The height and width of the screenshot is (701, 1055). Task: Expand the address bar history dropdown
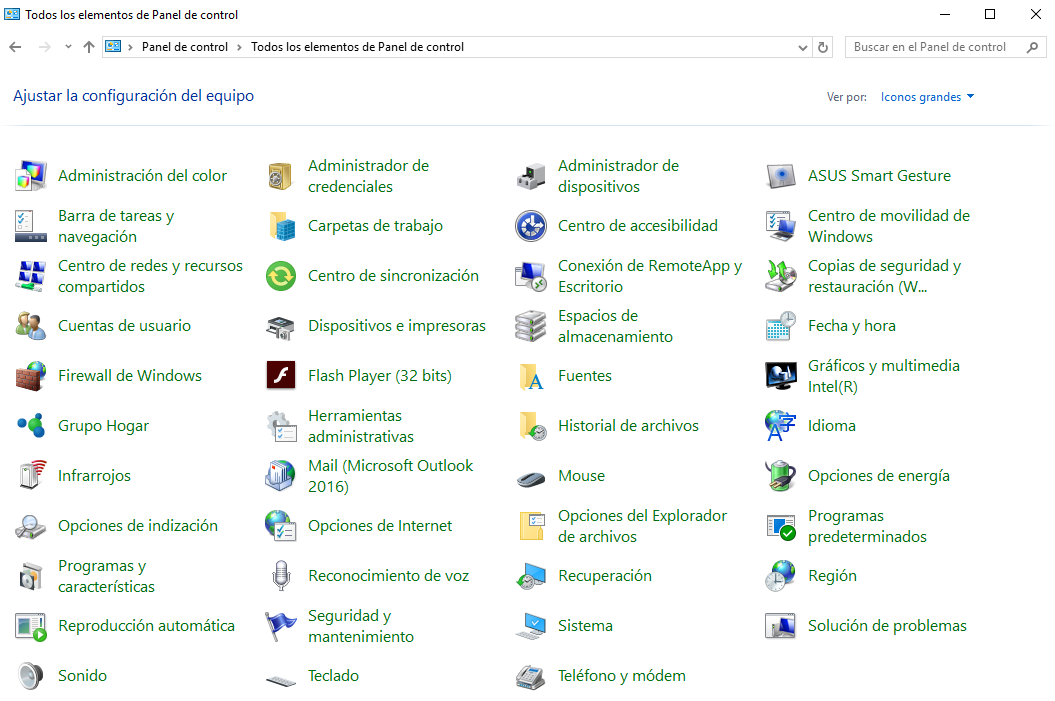(x=801, y=46)
